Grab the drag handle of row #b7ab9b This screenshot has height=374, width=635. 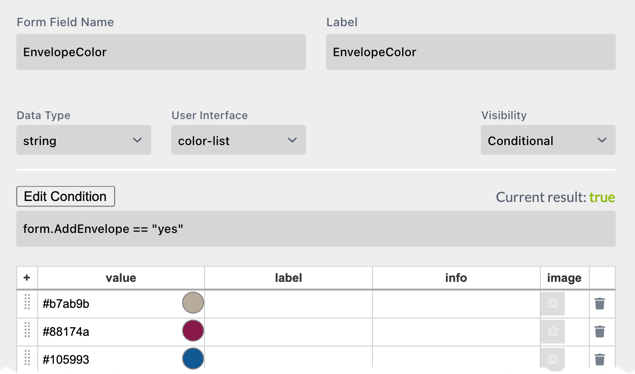[27, 302]
